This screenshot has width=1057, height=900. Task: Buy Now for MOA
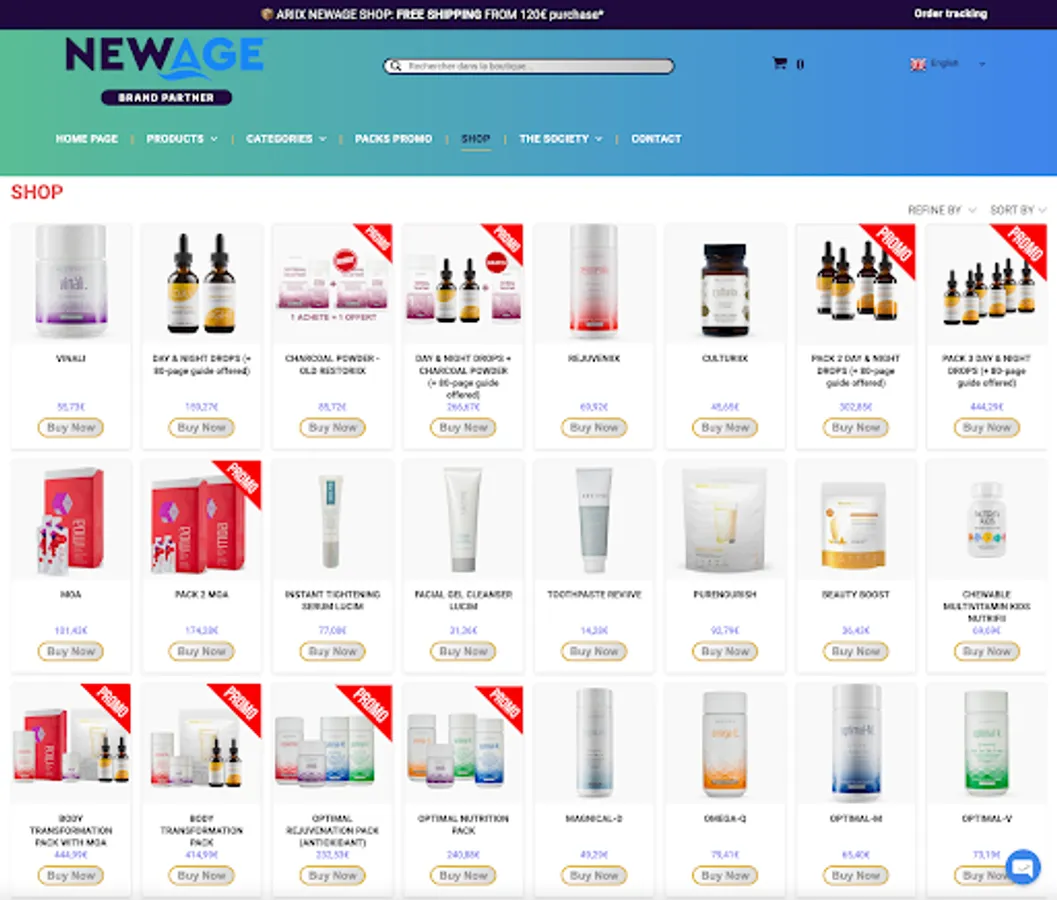[71, 651]
